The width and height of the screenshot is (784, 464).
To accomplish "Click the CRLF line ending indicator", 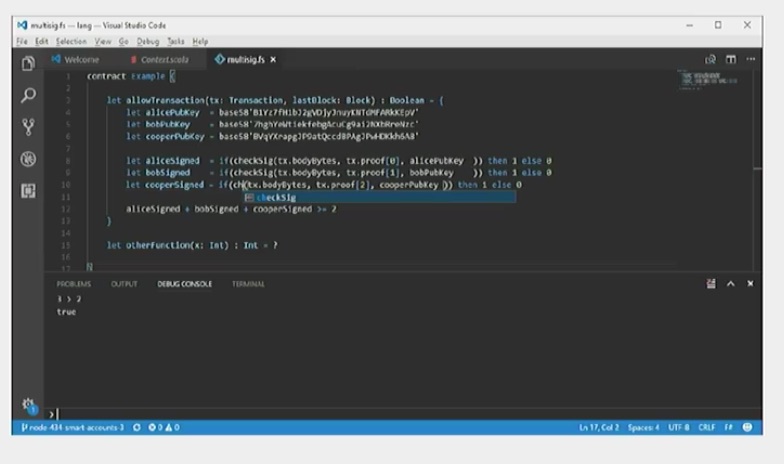I will (708, 427).
